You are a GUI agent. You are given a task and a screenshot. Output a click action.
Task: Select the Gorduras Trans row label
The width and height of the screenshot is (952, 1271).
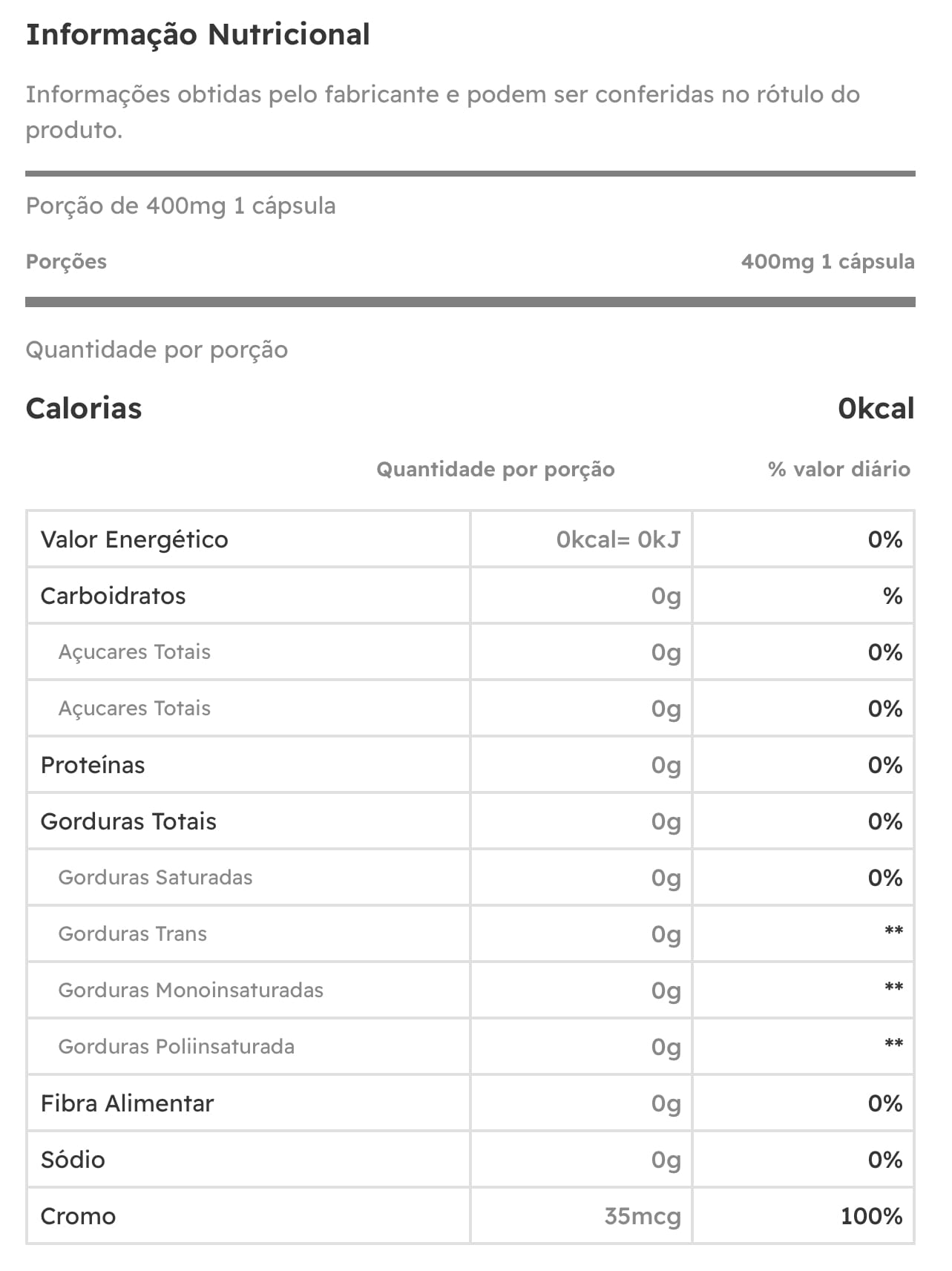coord(132,934)
